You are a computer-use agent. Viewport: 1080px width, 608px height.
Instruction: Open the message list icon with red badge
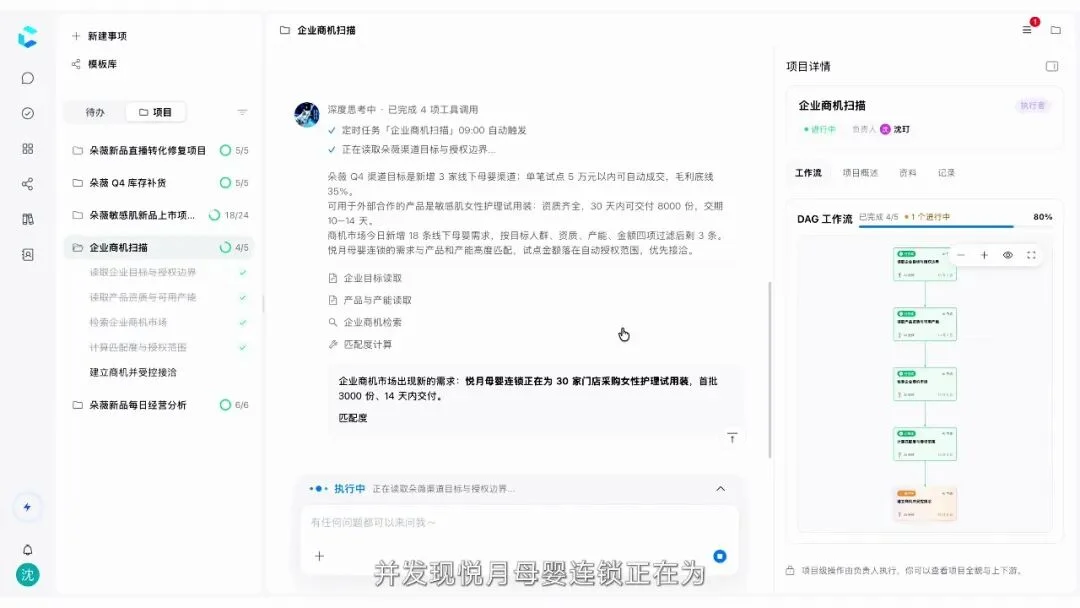tap(1027, 30)
